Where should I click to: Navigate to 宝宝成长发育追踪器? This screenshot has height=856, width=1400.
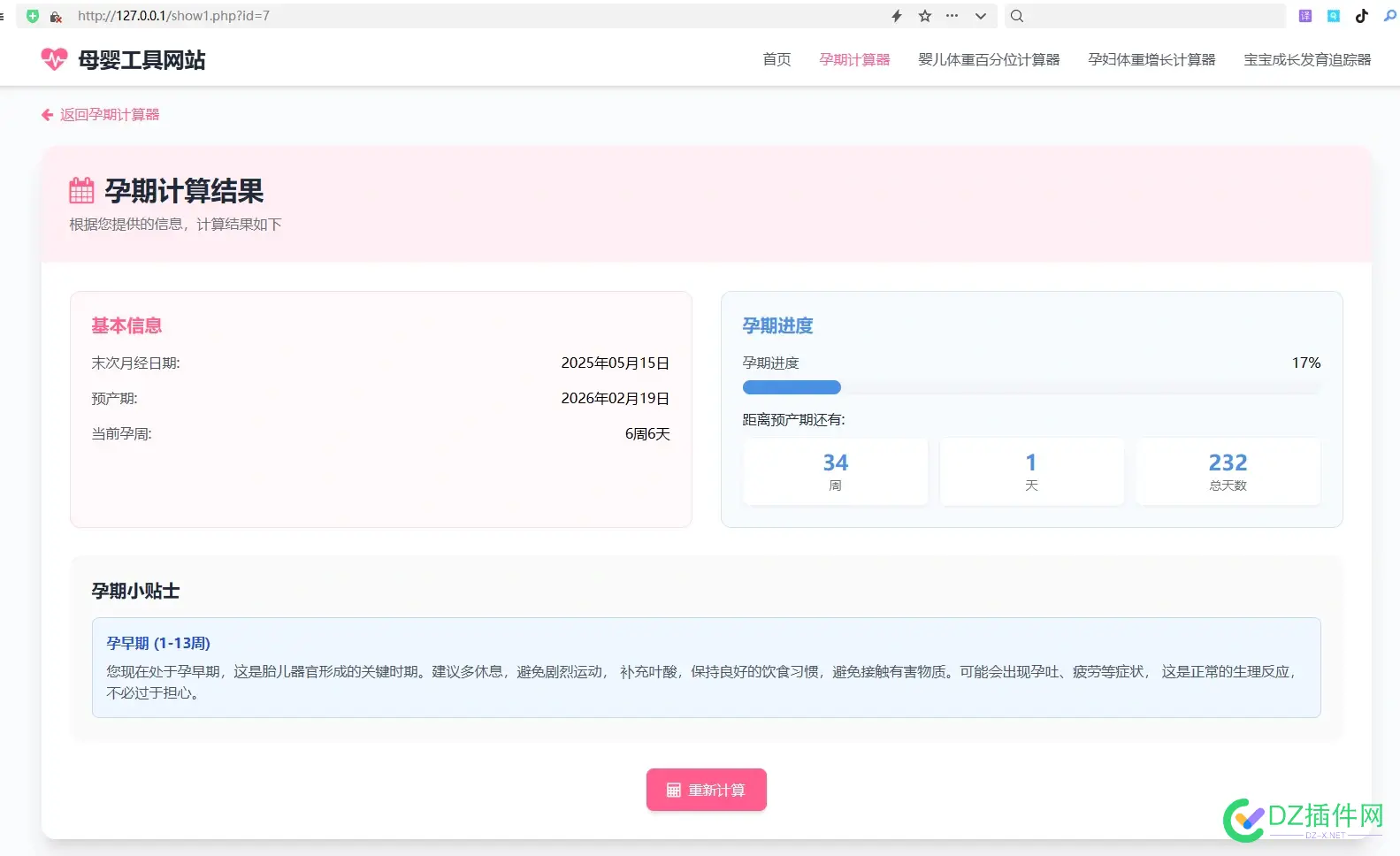(1307, 59)
